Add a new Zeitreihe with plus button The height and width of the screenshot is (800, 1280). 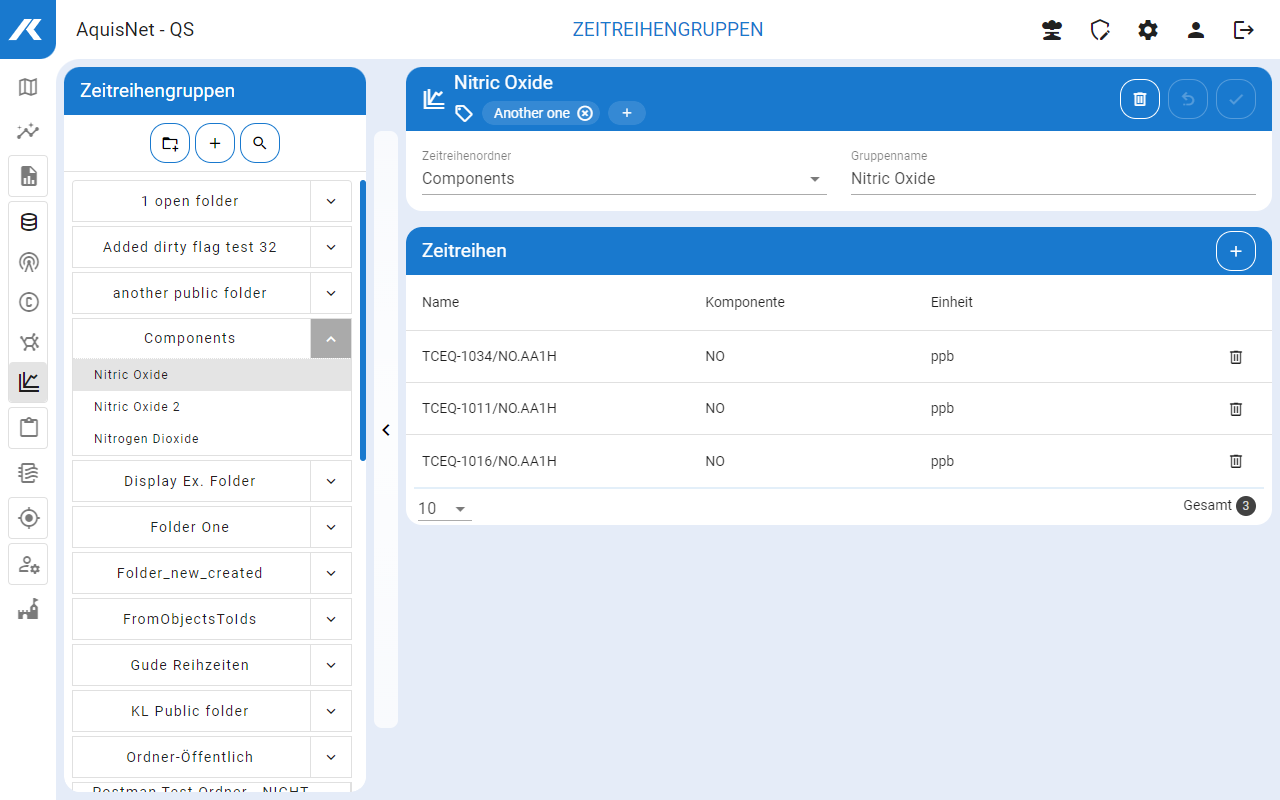[x=1235, y=251]
